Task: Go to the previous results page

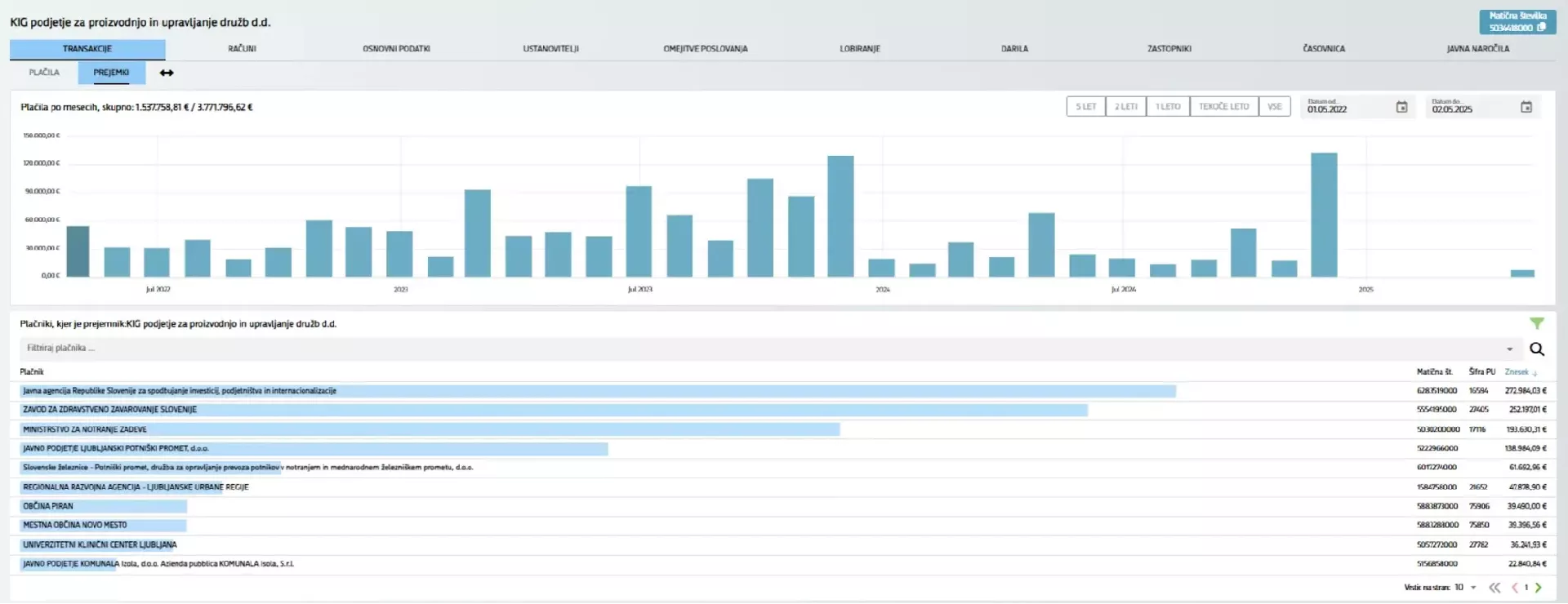Action: 1514,588
